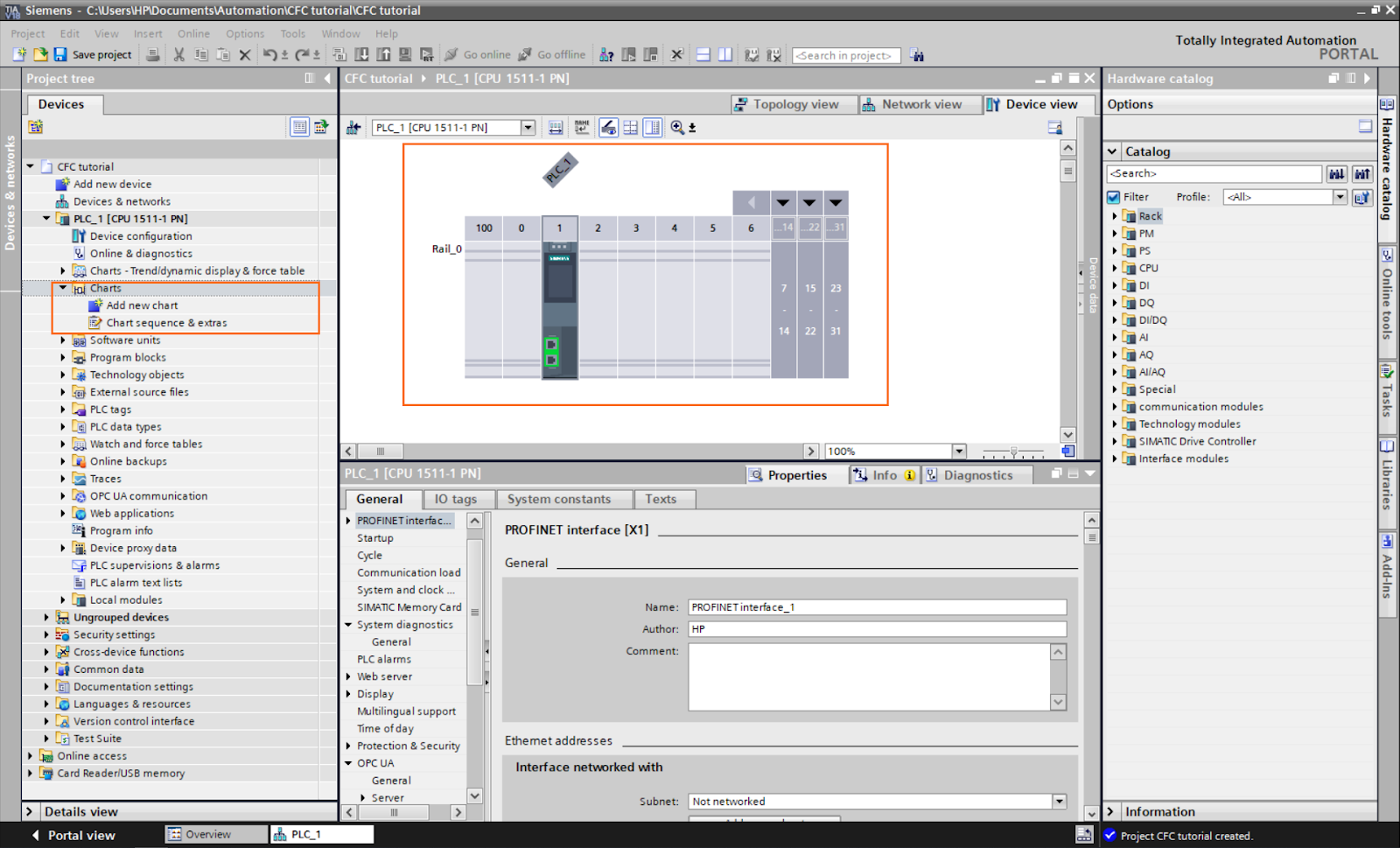The height and width of the screenshot is (848, 1400).
Task: Switch to Network view tab
Action: point(920,104)
